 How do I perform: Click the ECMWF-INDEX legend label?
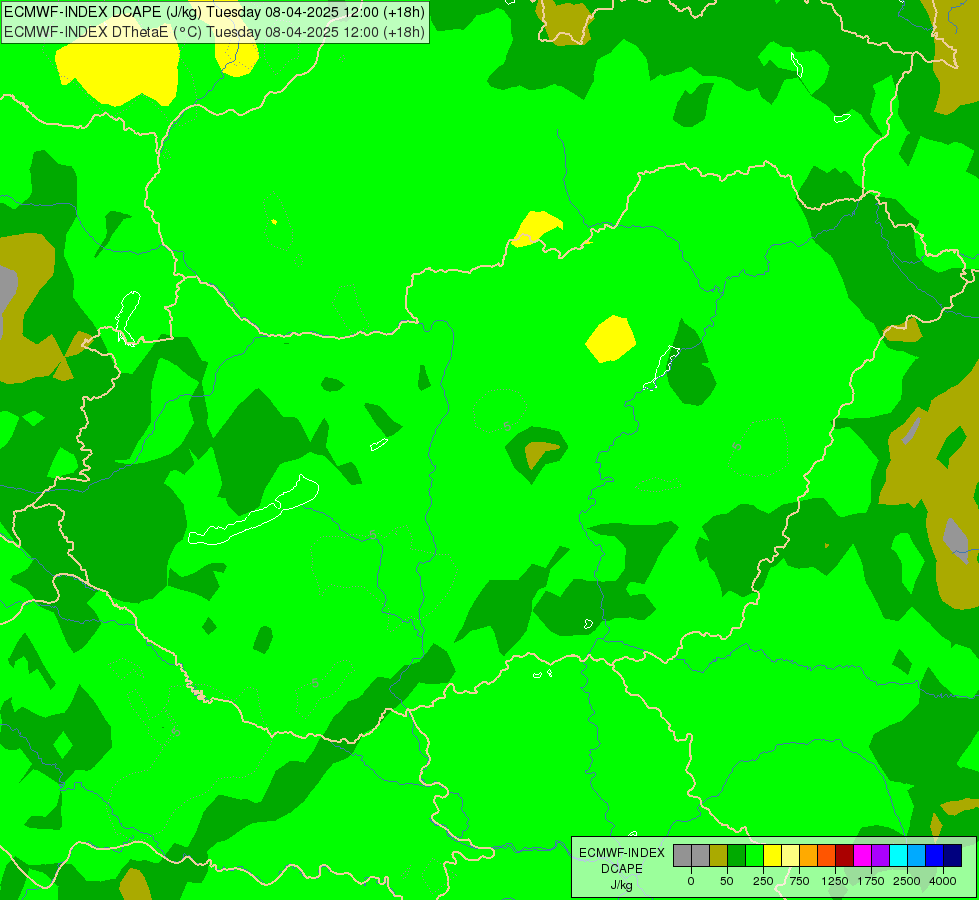(622, 853)
